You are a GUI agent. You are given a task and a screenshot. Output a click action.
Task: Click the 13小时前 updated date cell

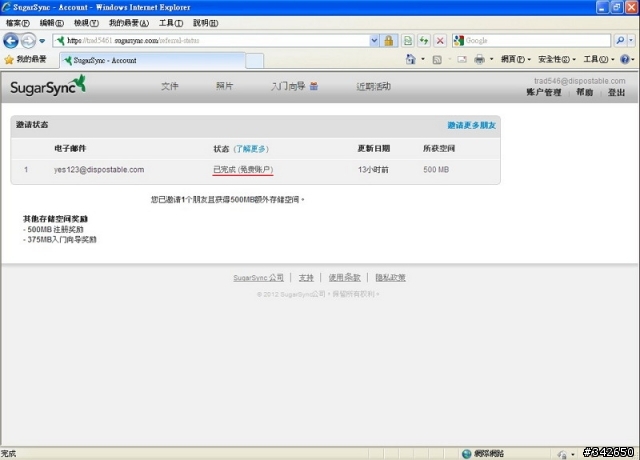(x=373, y=170)
